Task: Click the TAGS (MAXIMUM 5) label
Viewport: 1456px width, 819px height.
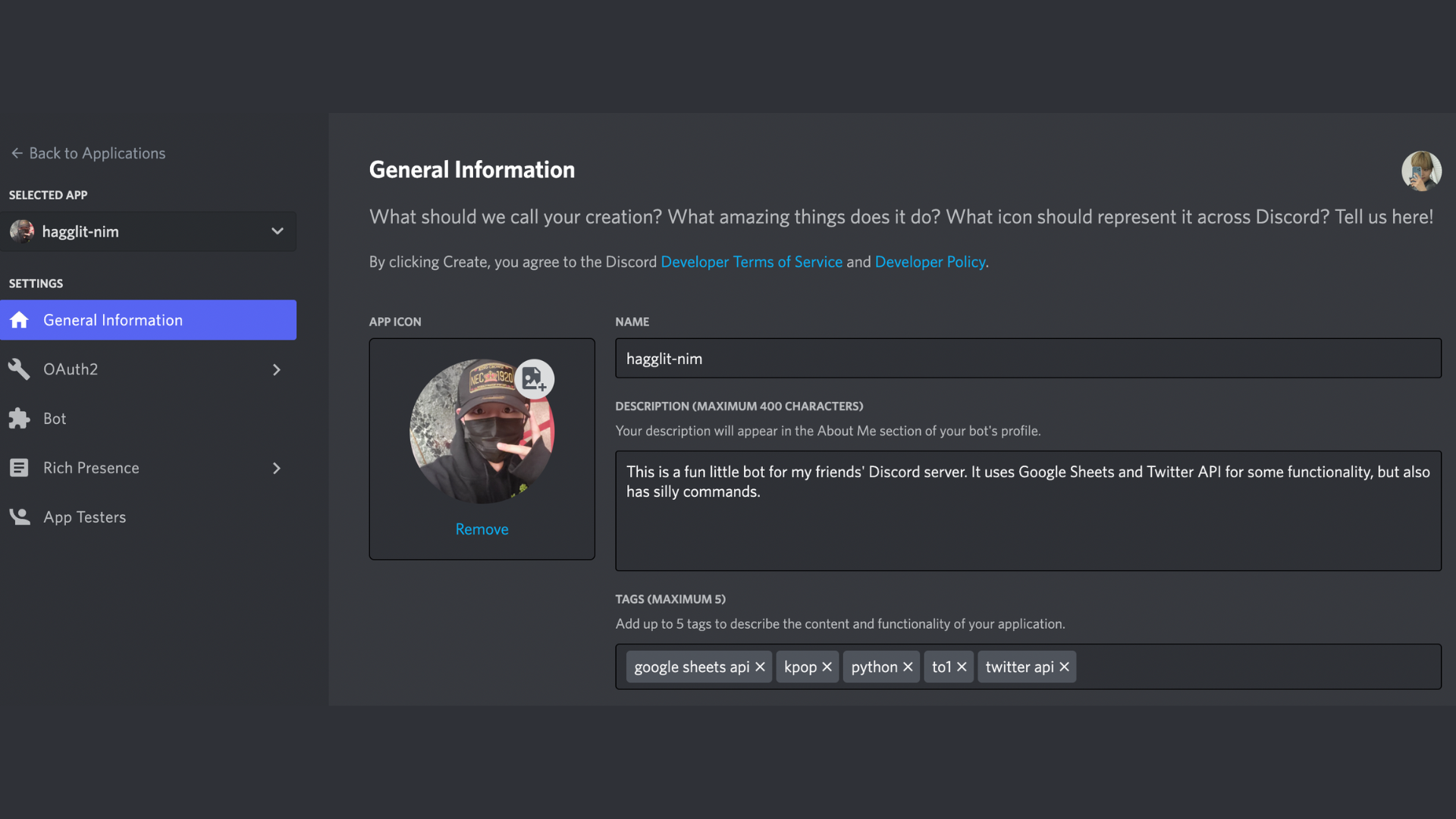Action: [x=670, y=599]
